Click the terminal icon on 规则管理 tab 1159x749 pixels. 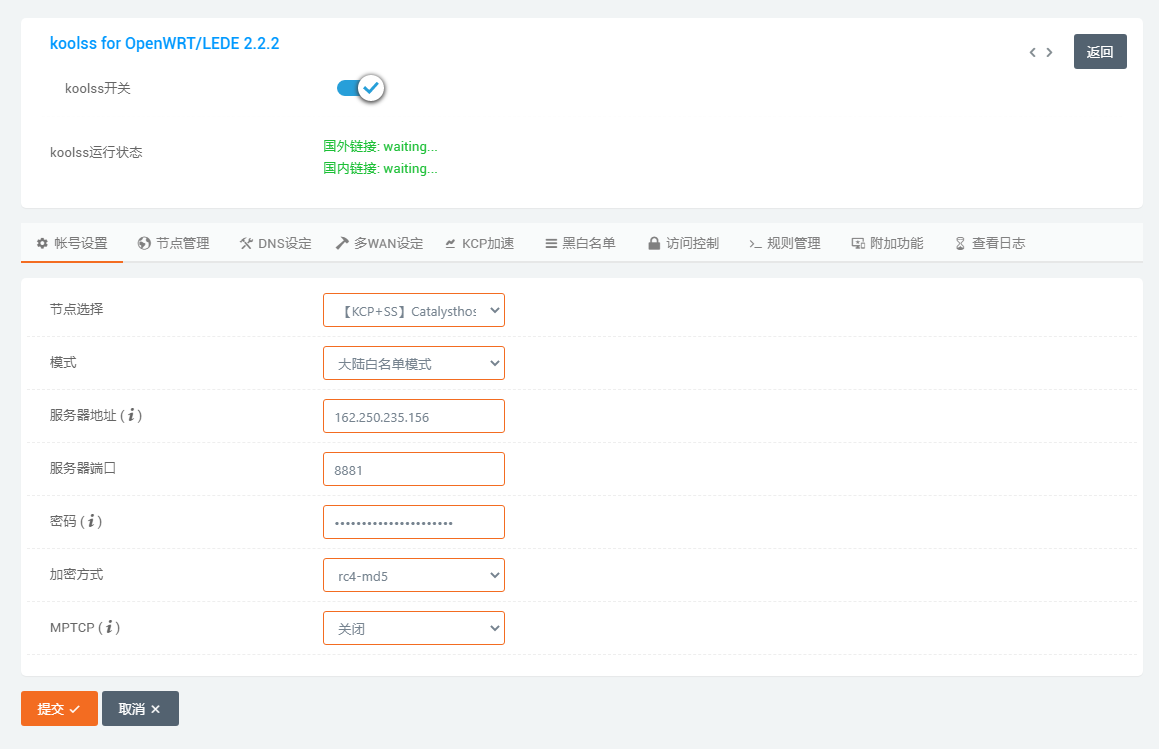[x=755, y=243]
